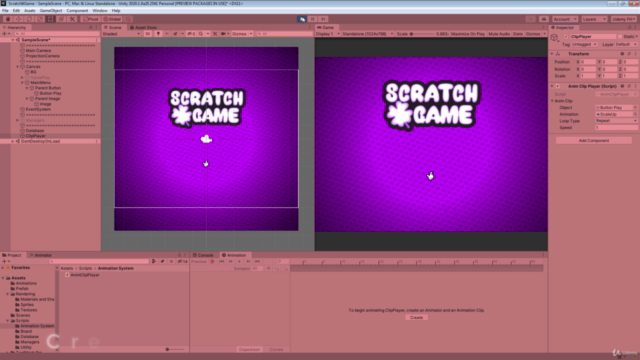Click the Dopesheet button

[x=249, y=350]
